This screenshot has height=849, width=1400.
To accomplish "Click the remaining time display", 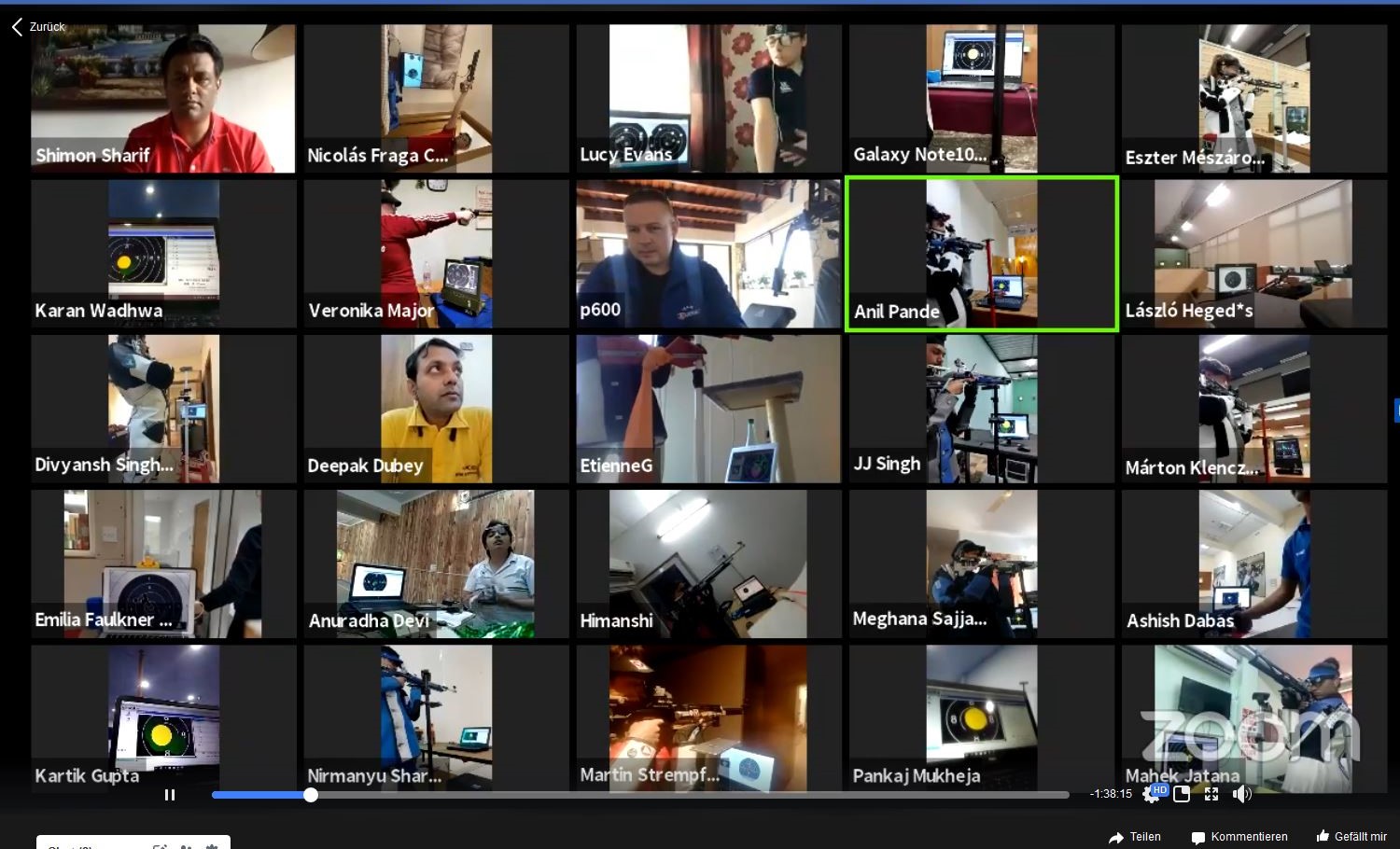I will (1111, 794).
